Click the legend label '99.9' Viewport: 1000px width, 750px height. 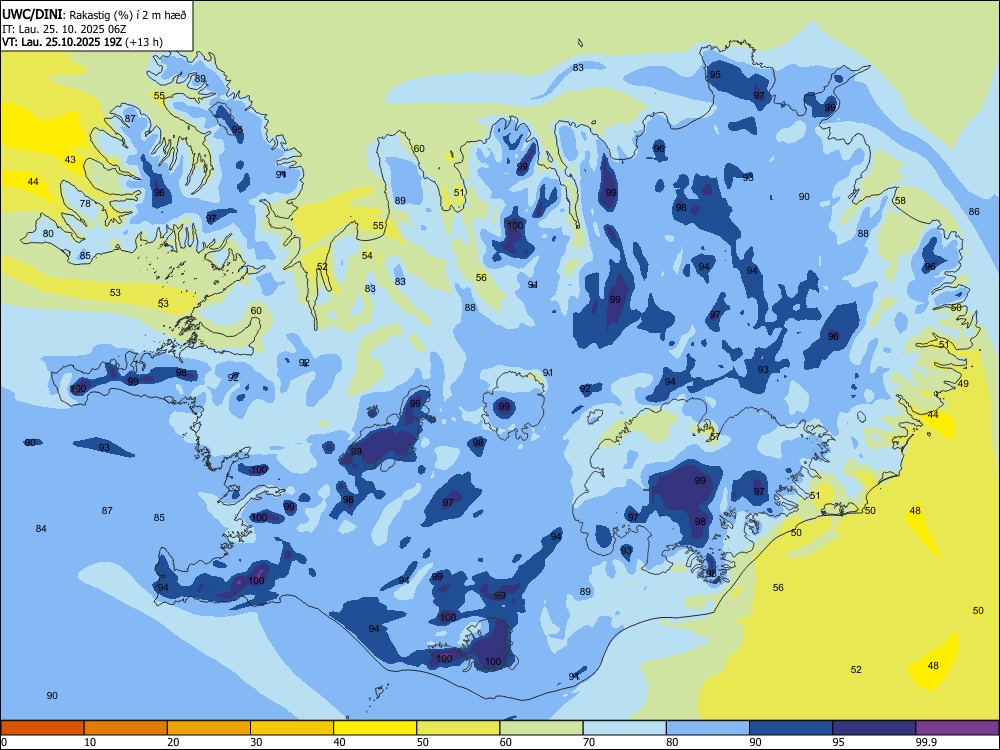coord(926,742)
